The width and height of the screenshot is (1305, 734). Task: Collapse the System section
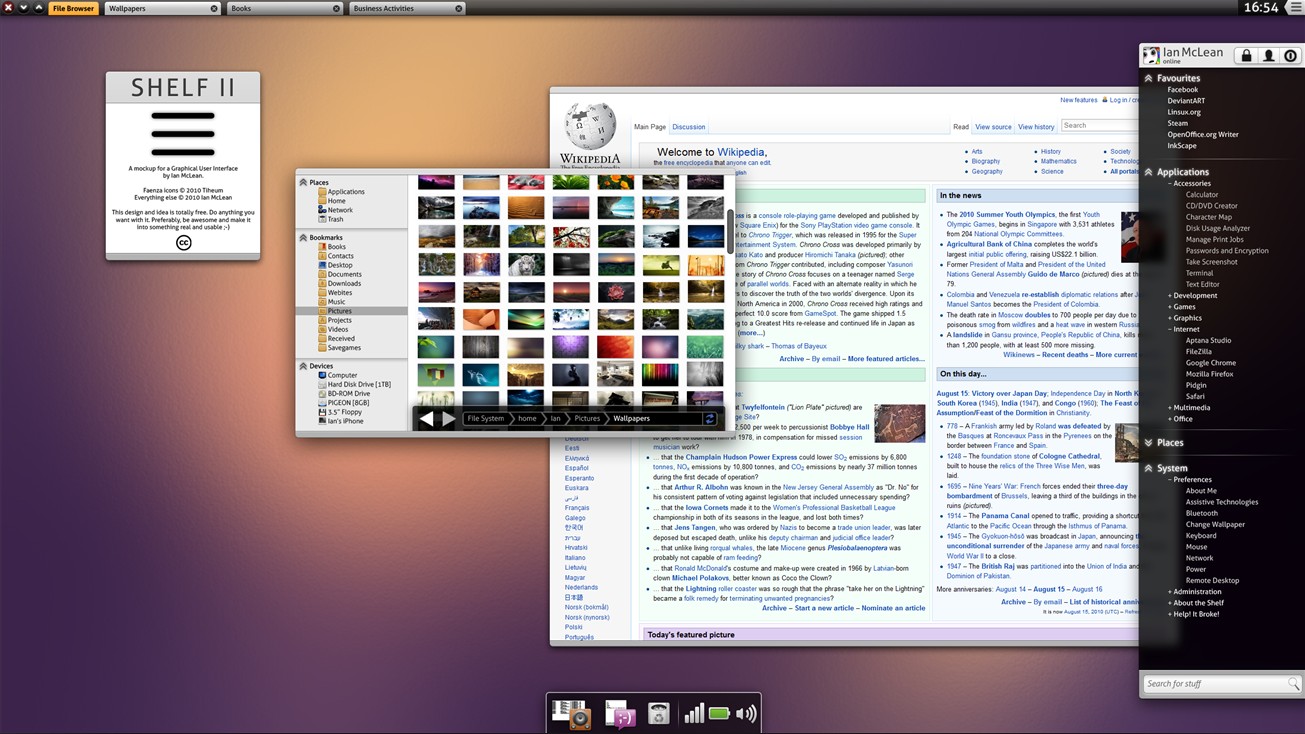point(1149,468)
